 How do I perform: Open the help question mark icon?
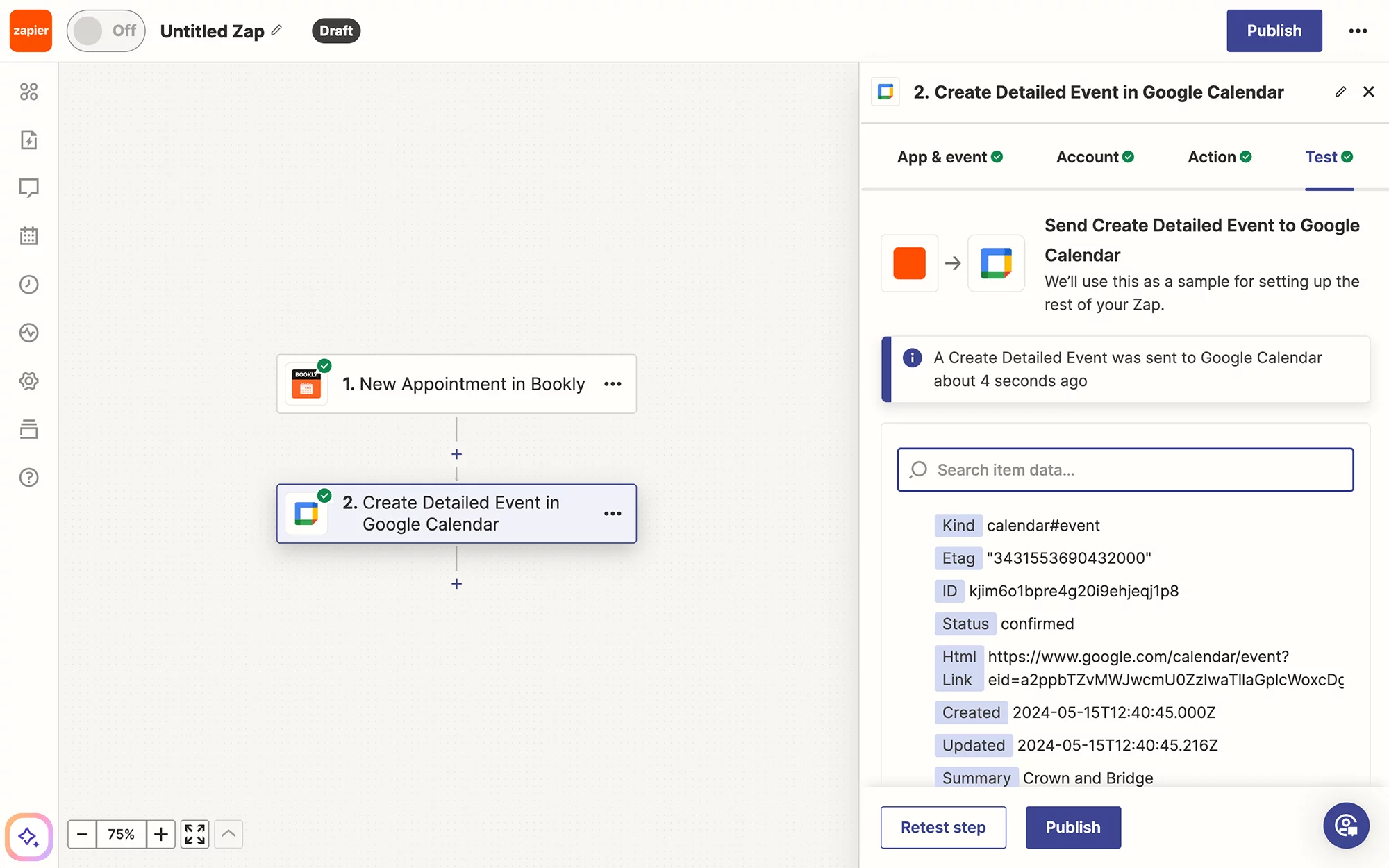pos(28,477)
